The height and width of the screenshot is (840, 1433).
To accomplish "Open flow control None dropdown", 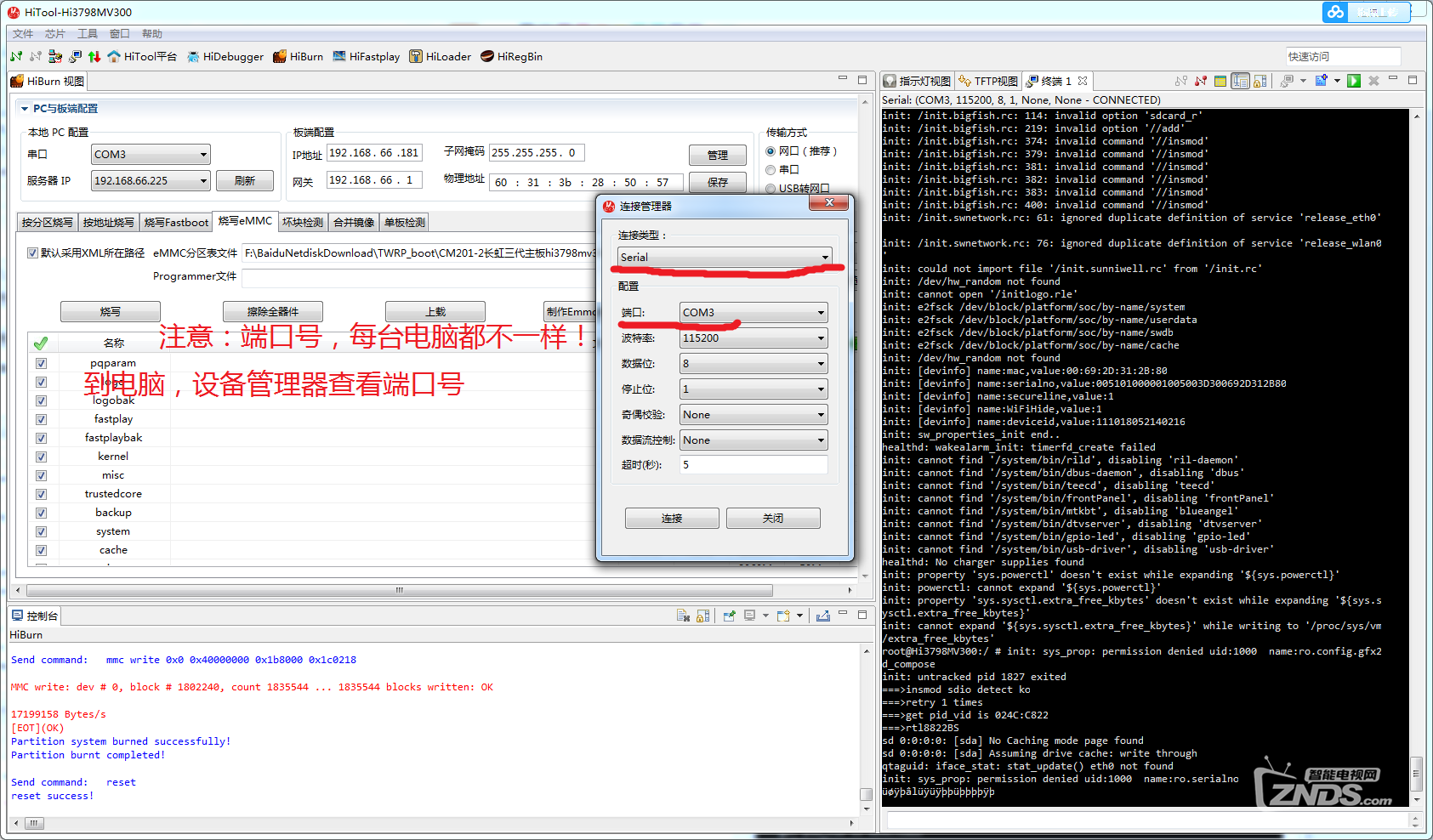I will 753,440.
